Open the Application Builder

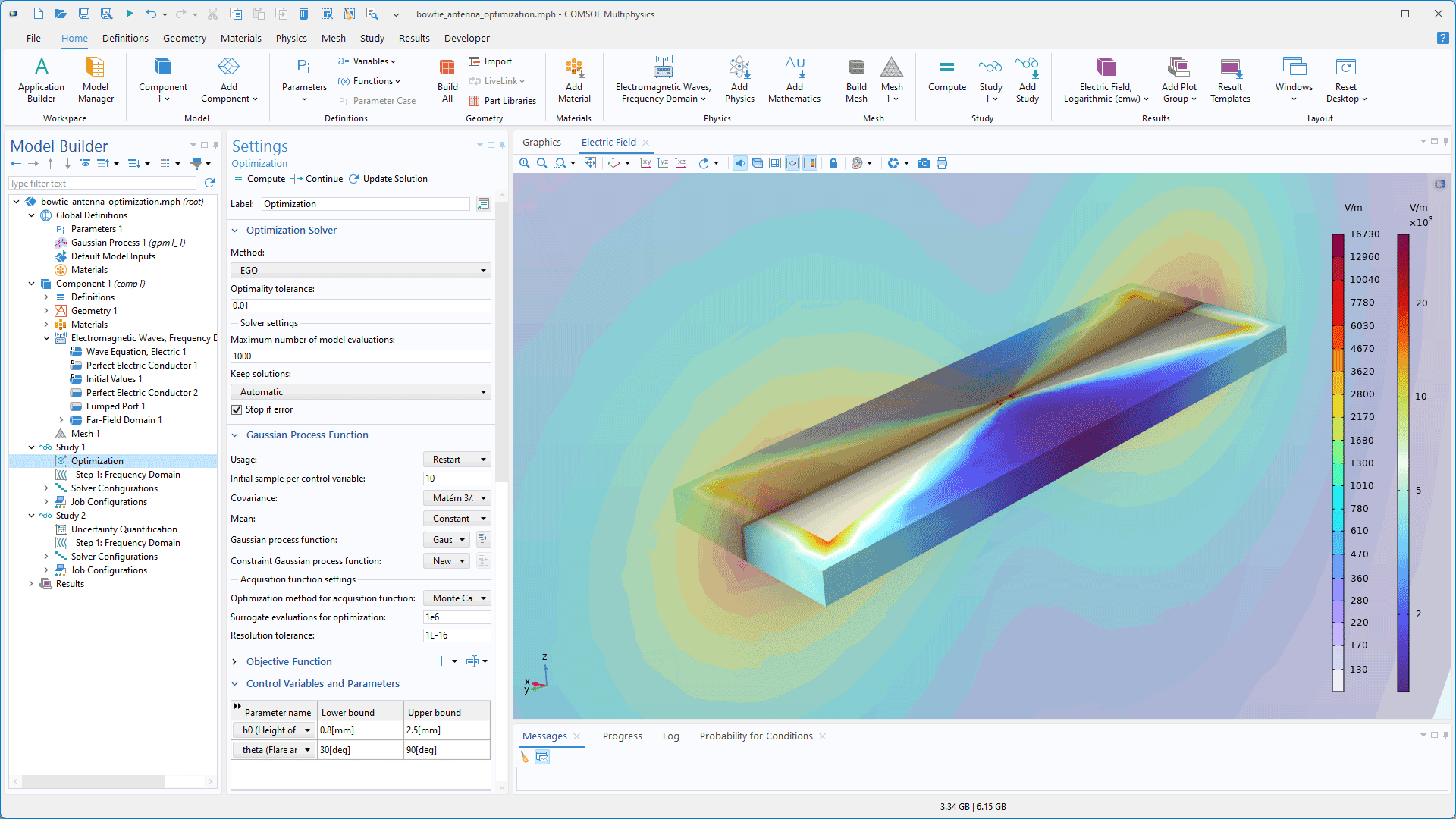[41, 80]
